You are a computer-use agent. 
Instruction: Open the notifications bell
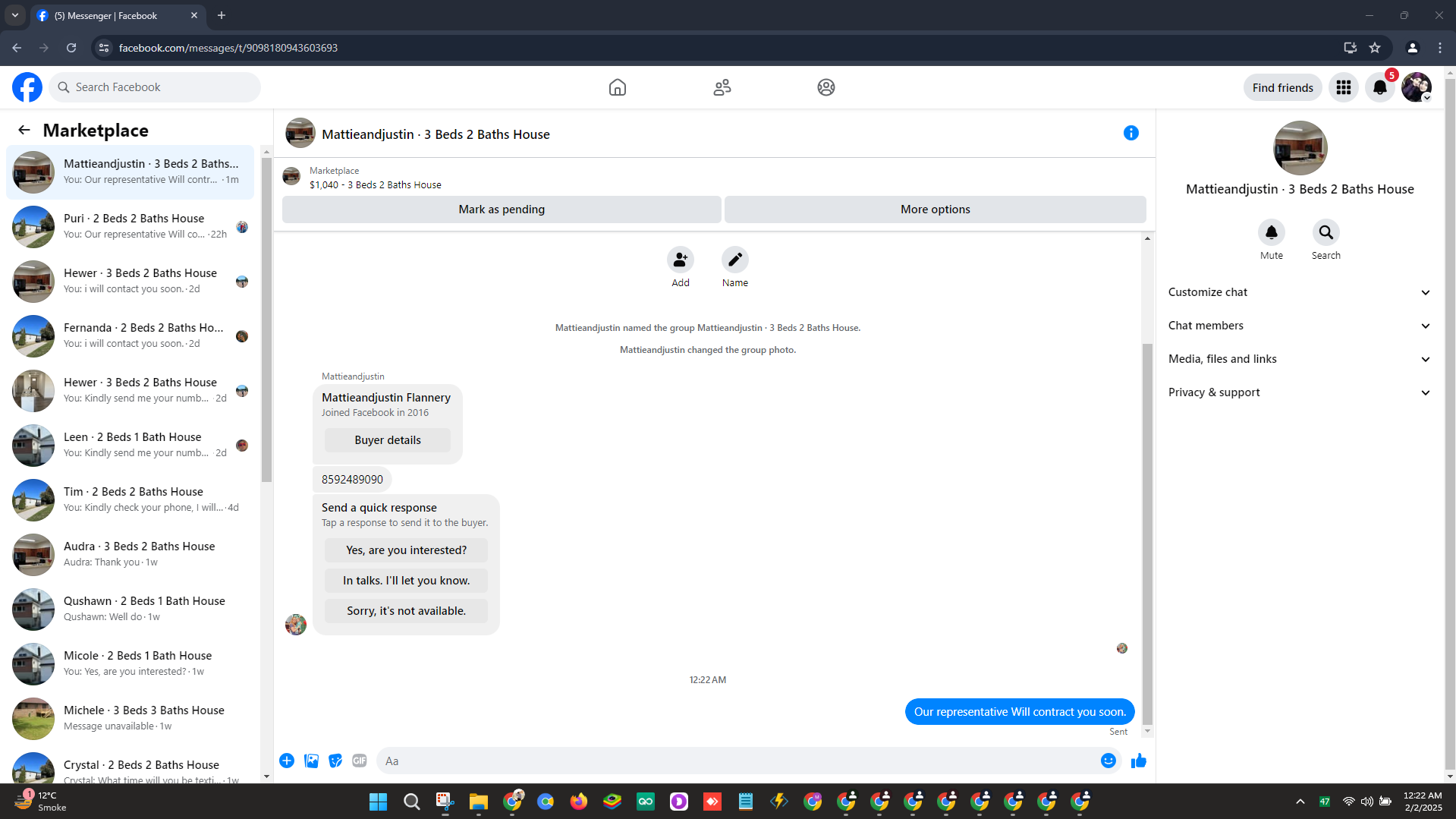[1380, 87]
